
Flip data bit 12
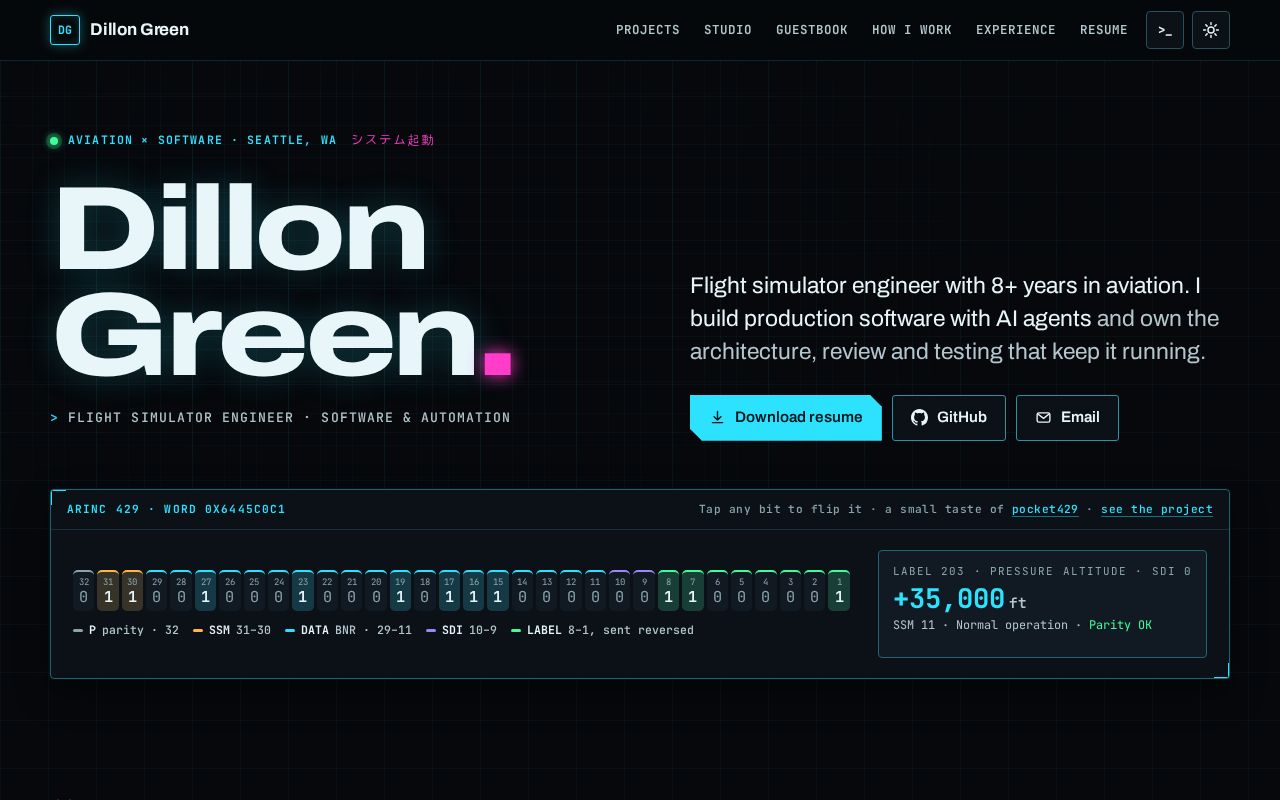click(x=571, y=591)
